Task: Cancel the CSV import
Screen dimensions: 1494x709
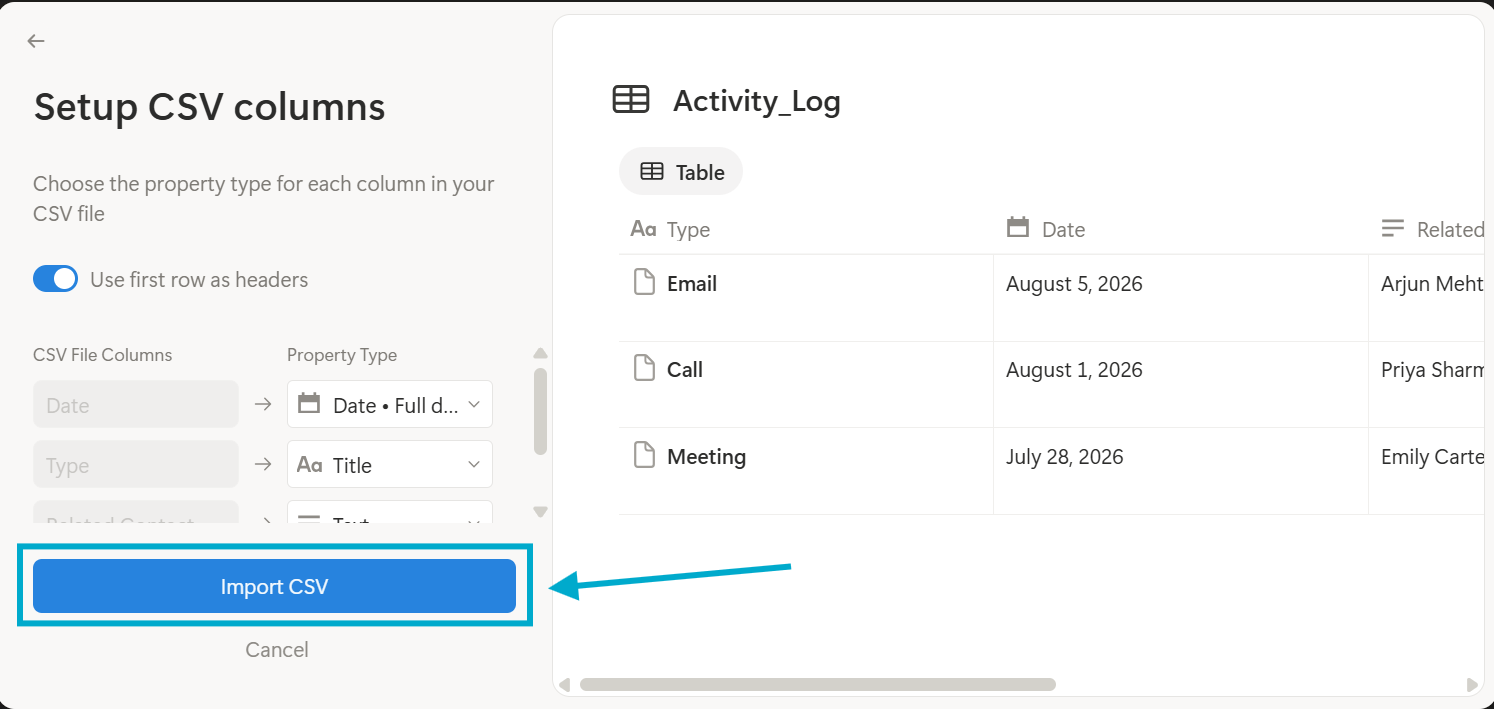Action: [x=277, y=649]
